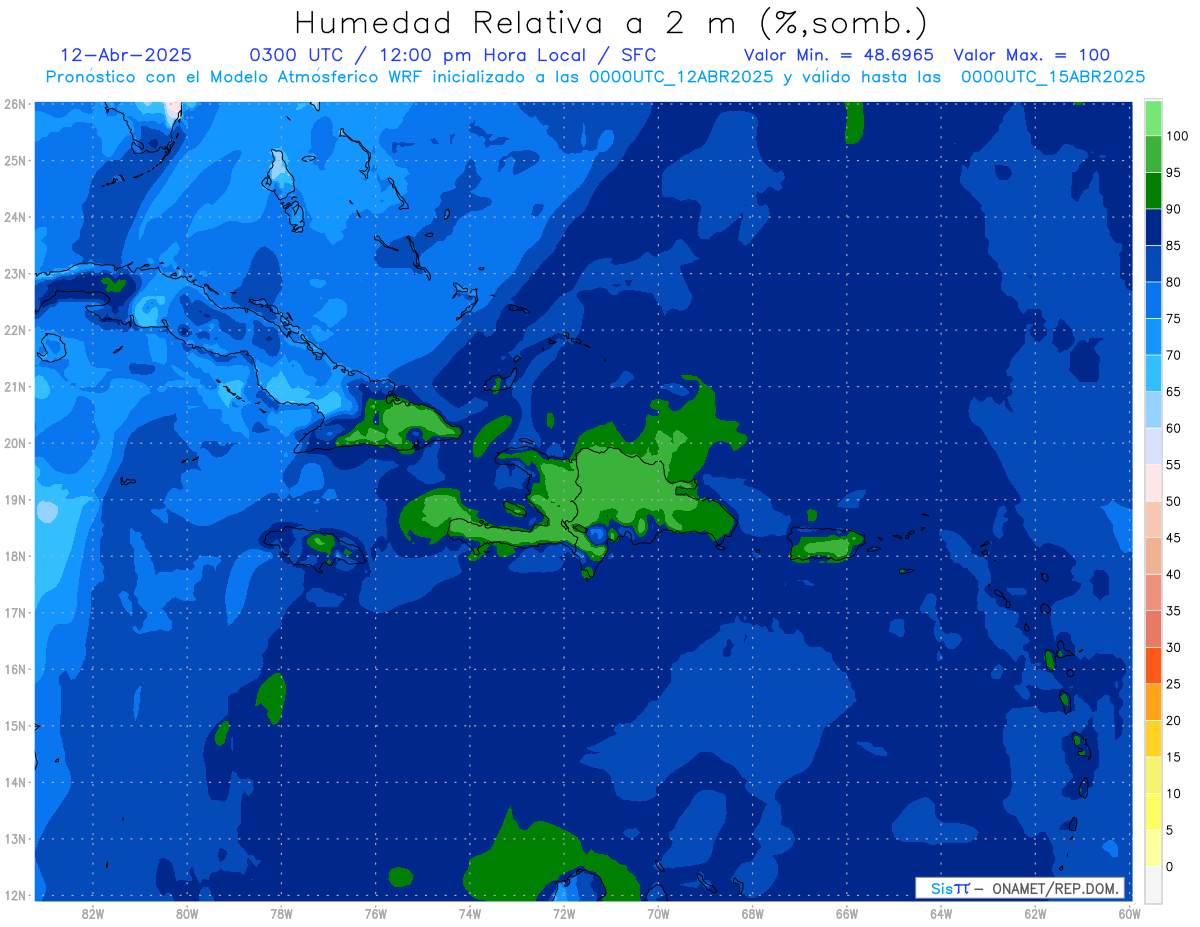Click the 65-70 light blue legend swatch
This screenshot has width=1200, height=927.
(x=1153, y=373)
